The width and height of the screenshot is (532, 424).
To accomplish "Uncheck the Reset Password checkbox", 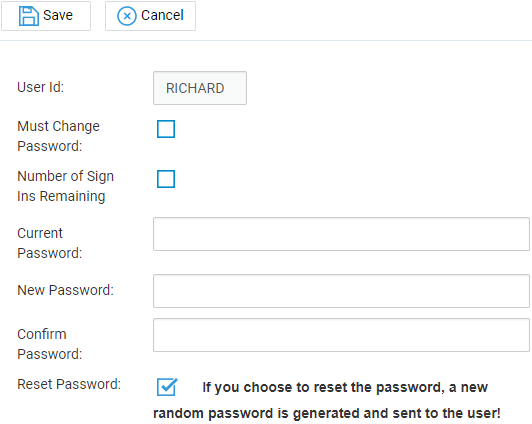I will [167, 387].
